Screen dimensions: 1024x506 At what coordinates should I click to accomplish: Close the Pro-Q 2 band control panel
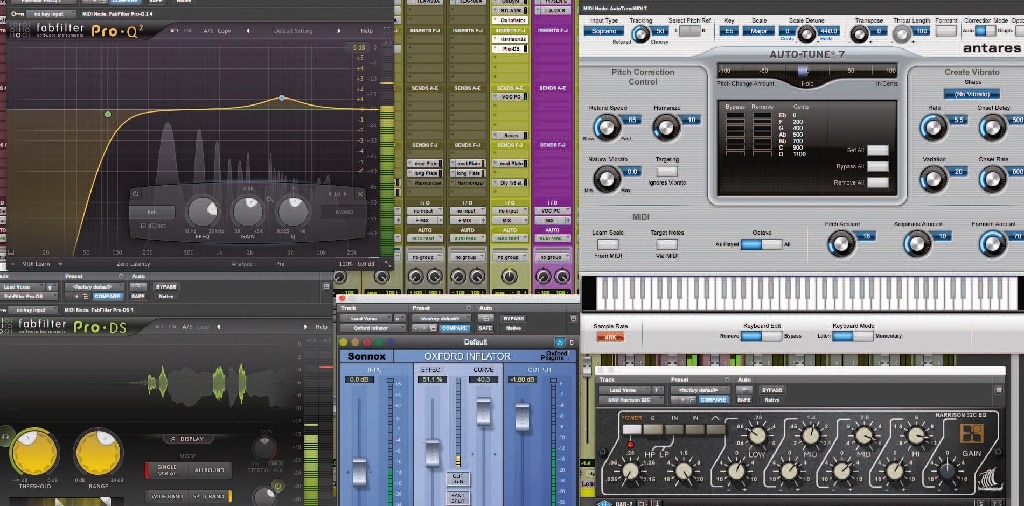pos(360,194)
